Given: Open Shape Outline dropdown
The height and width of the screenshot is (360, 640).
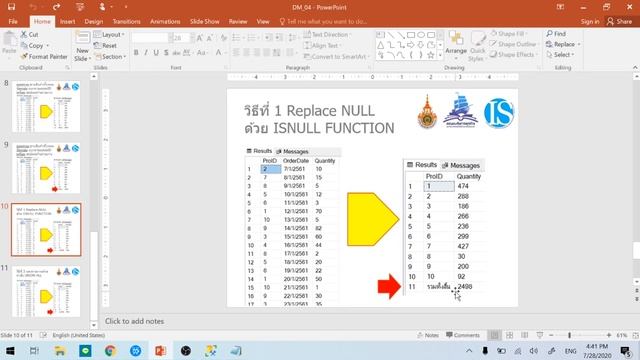Looking at the screenshot, I should (514, 44).
